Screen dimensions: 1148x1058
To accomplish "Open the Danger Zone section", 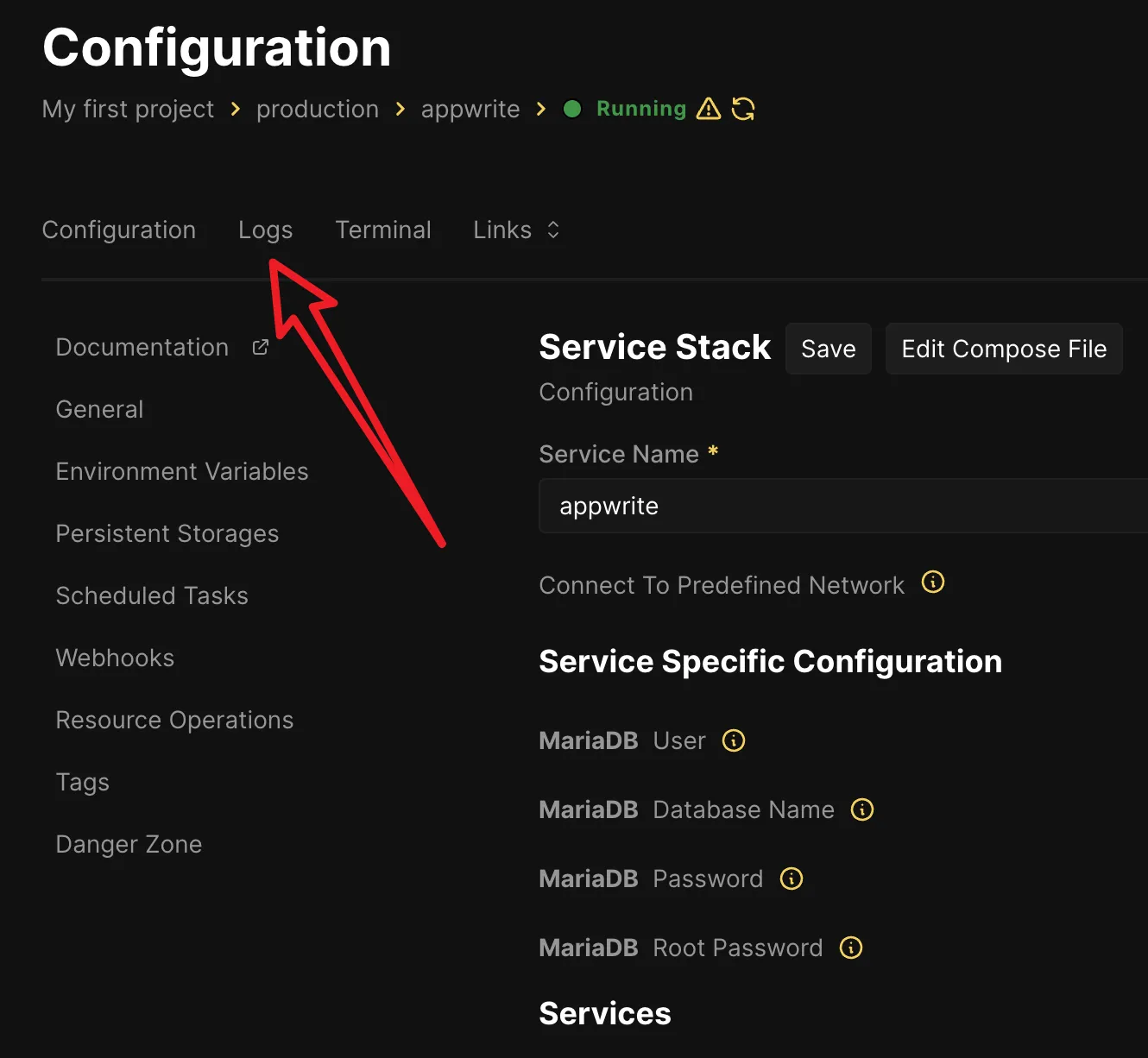I will pyautogui.click(x=129, y=844).
